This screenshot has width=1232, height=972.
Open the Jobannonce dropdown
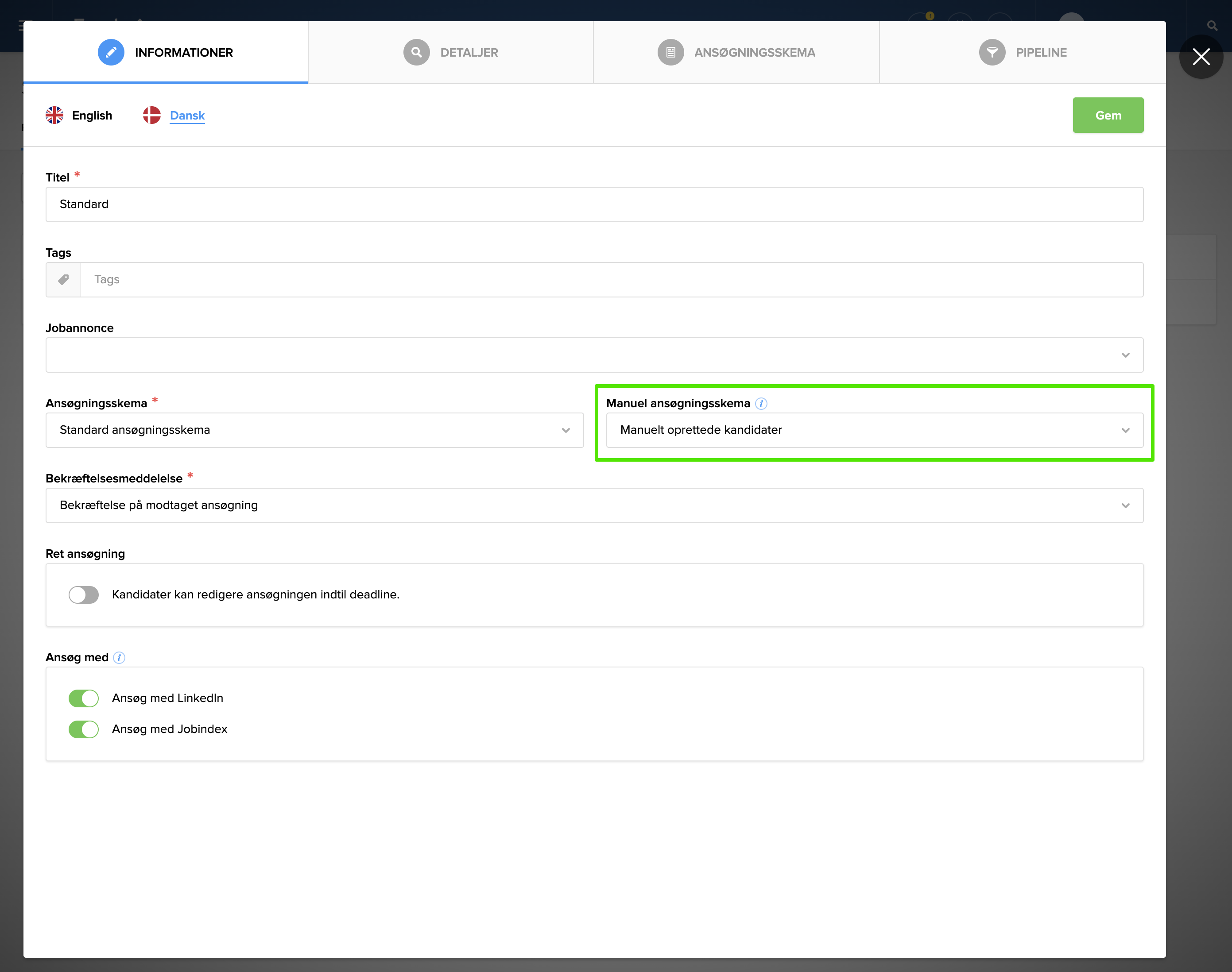coord(594,355)
